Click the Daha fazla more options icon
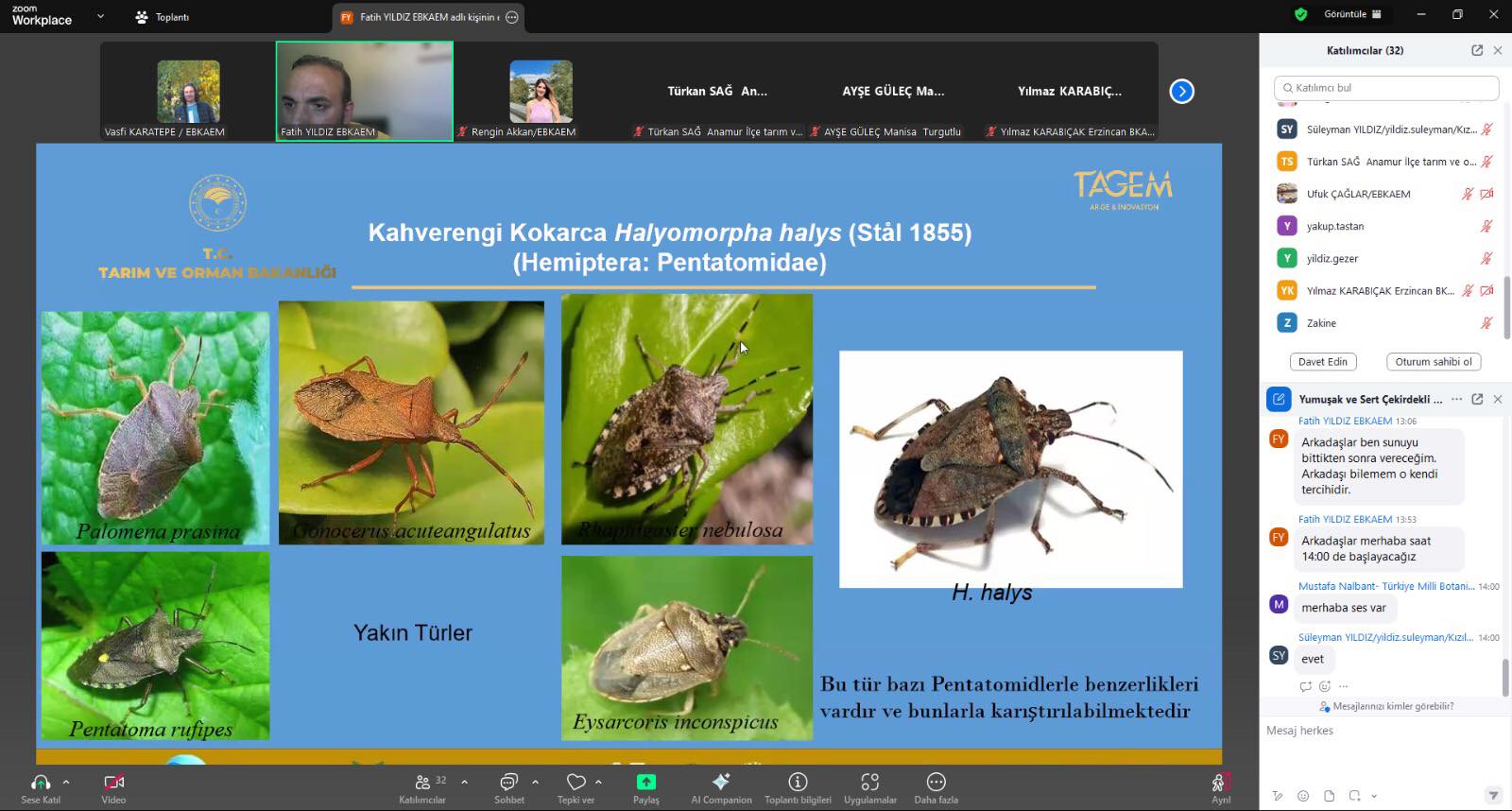The height and width of the screenshot is (811, 1512). tap(936, 783)
